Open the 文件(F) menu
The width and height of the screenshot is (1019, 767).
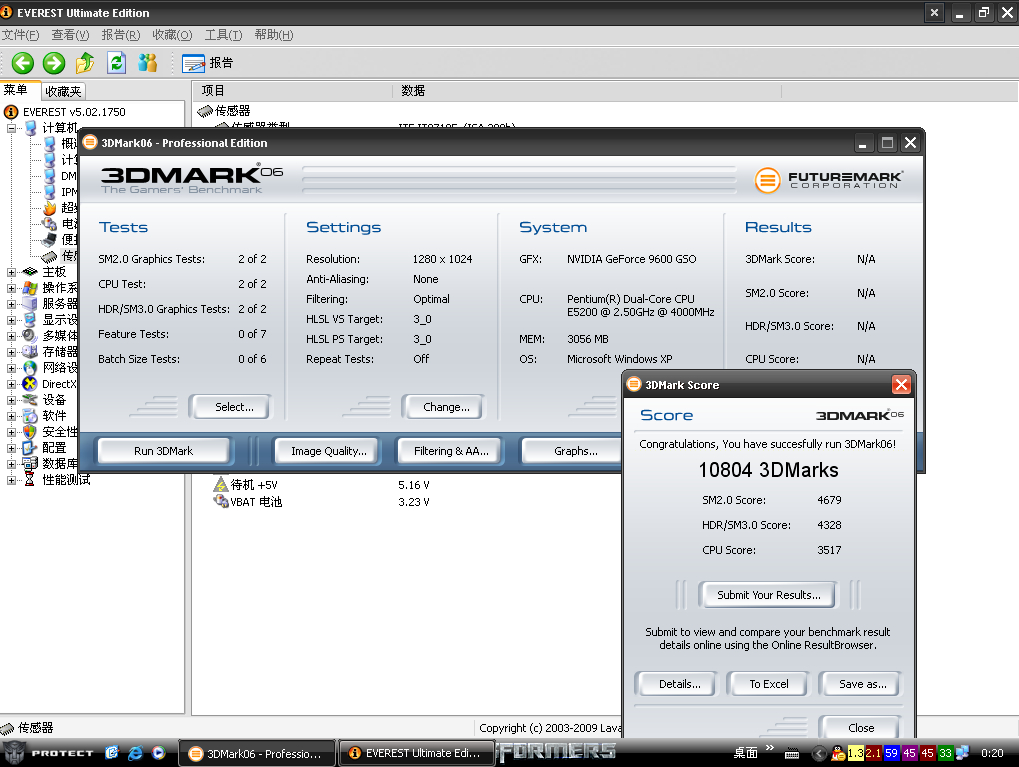click(20, 35)
